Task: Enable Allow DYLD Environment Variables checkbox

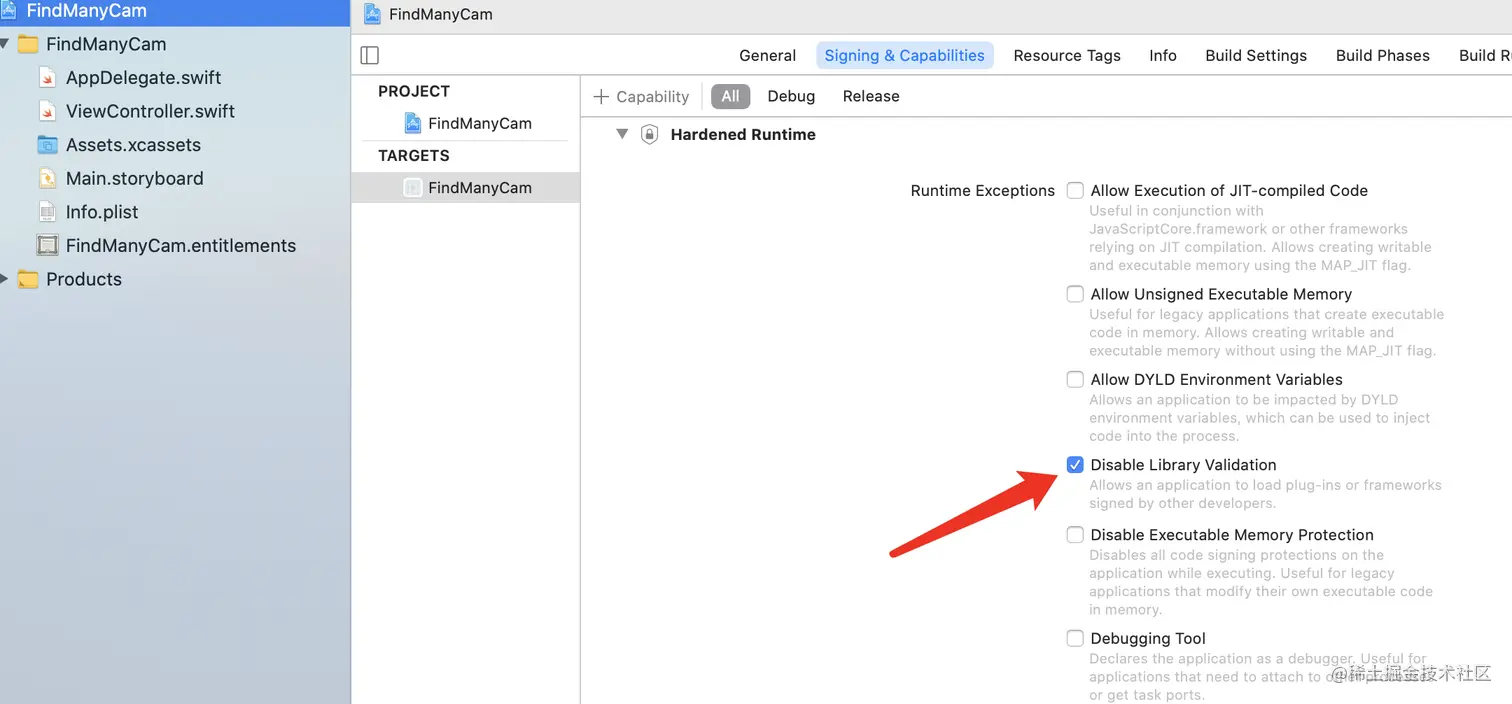Action: [x=1075, y=379]
